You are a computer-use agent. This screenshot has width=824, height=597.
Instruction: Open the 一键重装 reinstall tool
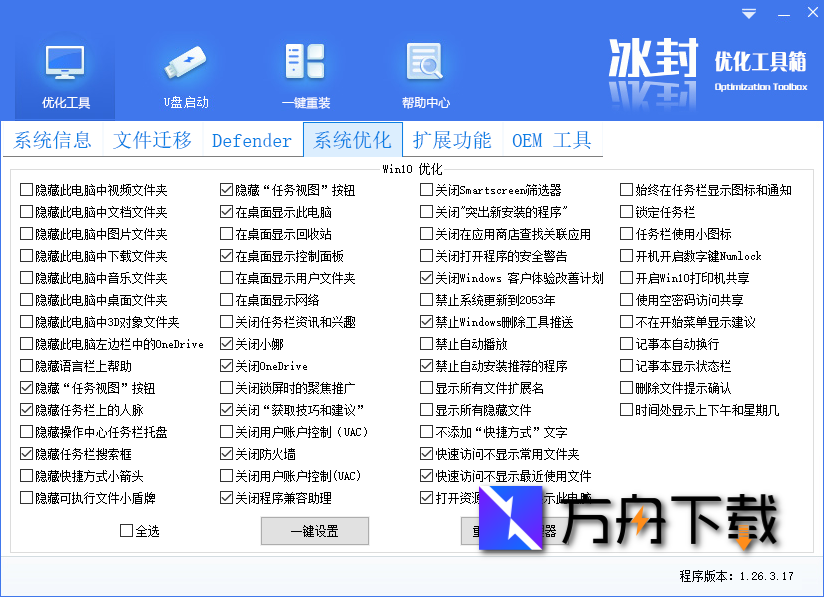[x=305, y=70]
